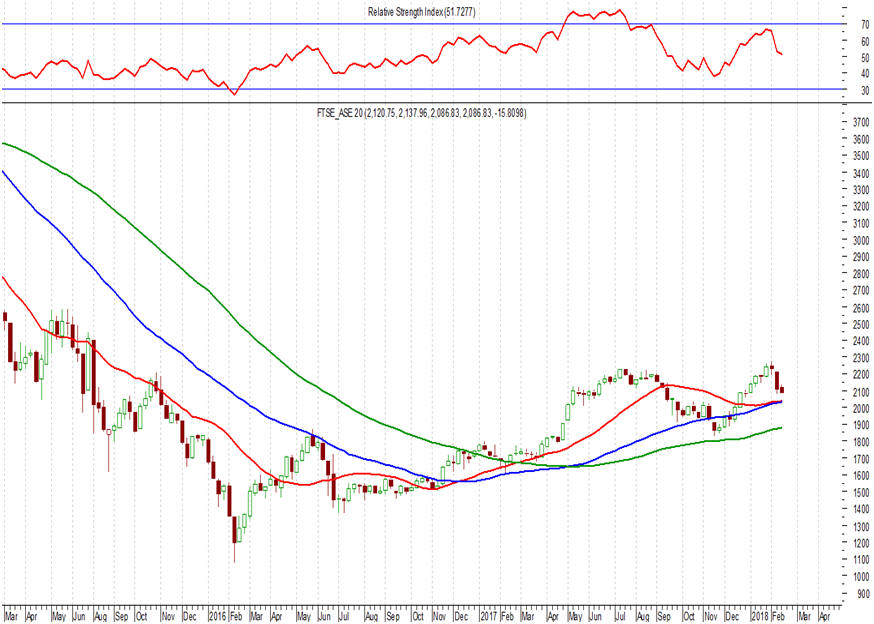
Task: Click the 2700 price axis label
Action: click(x=861, y=291)
